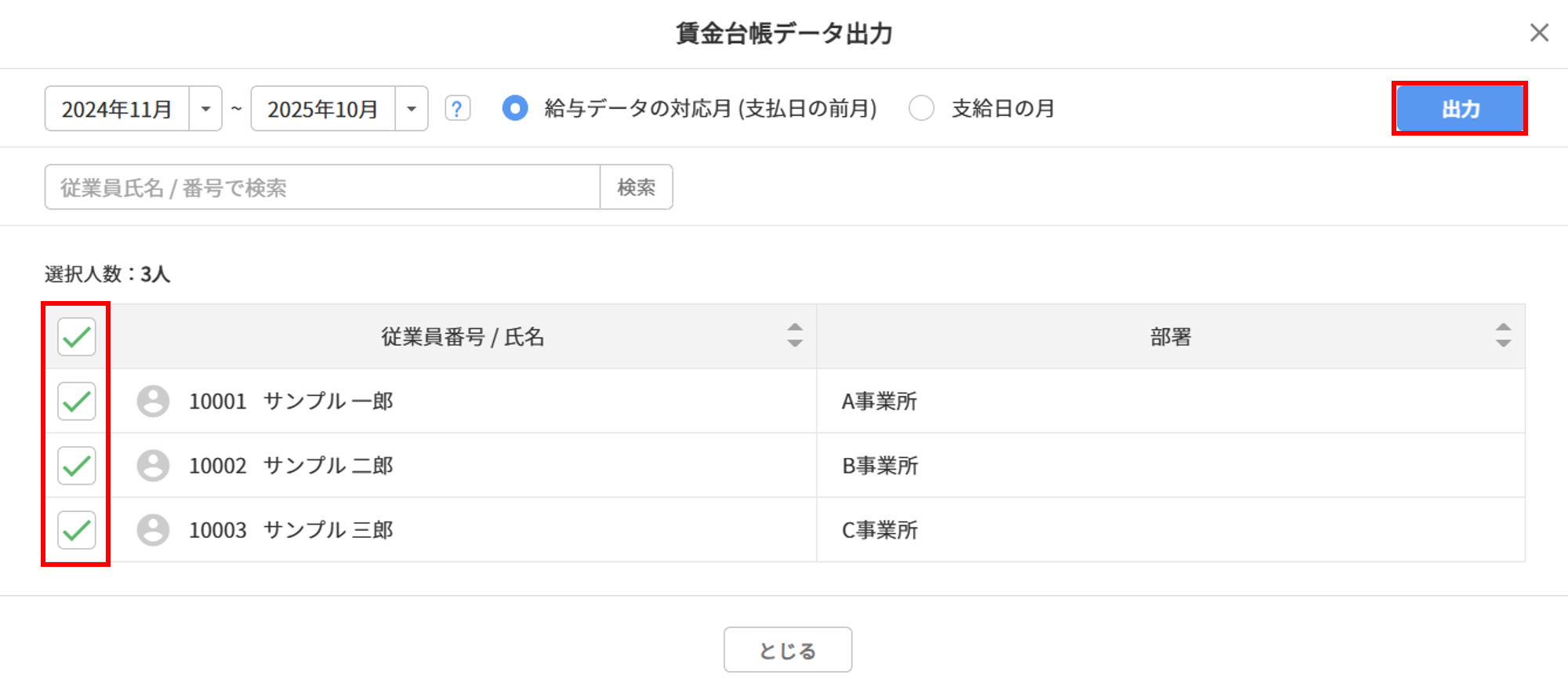Open the 2024年11月 start month dropdown
This screenshot has height=697, width=1568.
tap(205, 108)
